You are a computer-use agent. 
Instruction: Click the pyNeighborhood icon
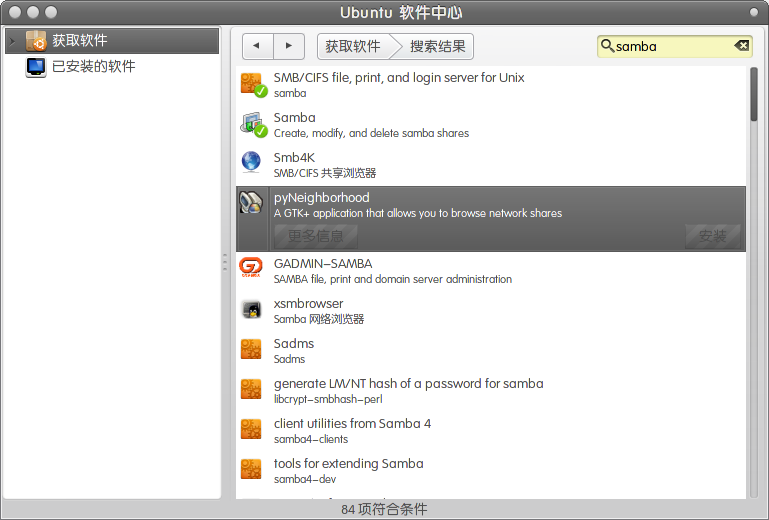point(251,202)
